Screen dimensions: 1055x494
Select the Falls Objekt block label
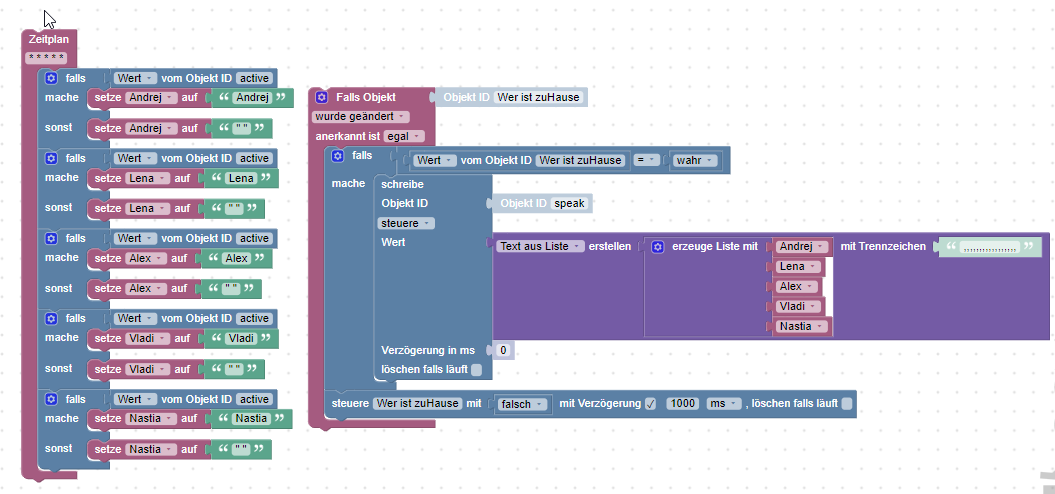click(x=366, y=98)
